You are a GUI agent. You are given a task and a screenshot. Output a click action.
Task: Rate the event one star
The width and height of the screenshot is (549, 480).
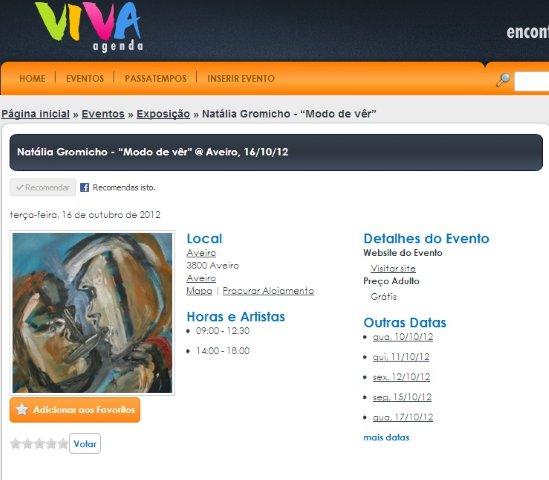15,444
